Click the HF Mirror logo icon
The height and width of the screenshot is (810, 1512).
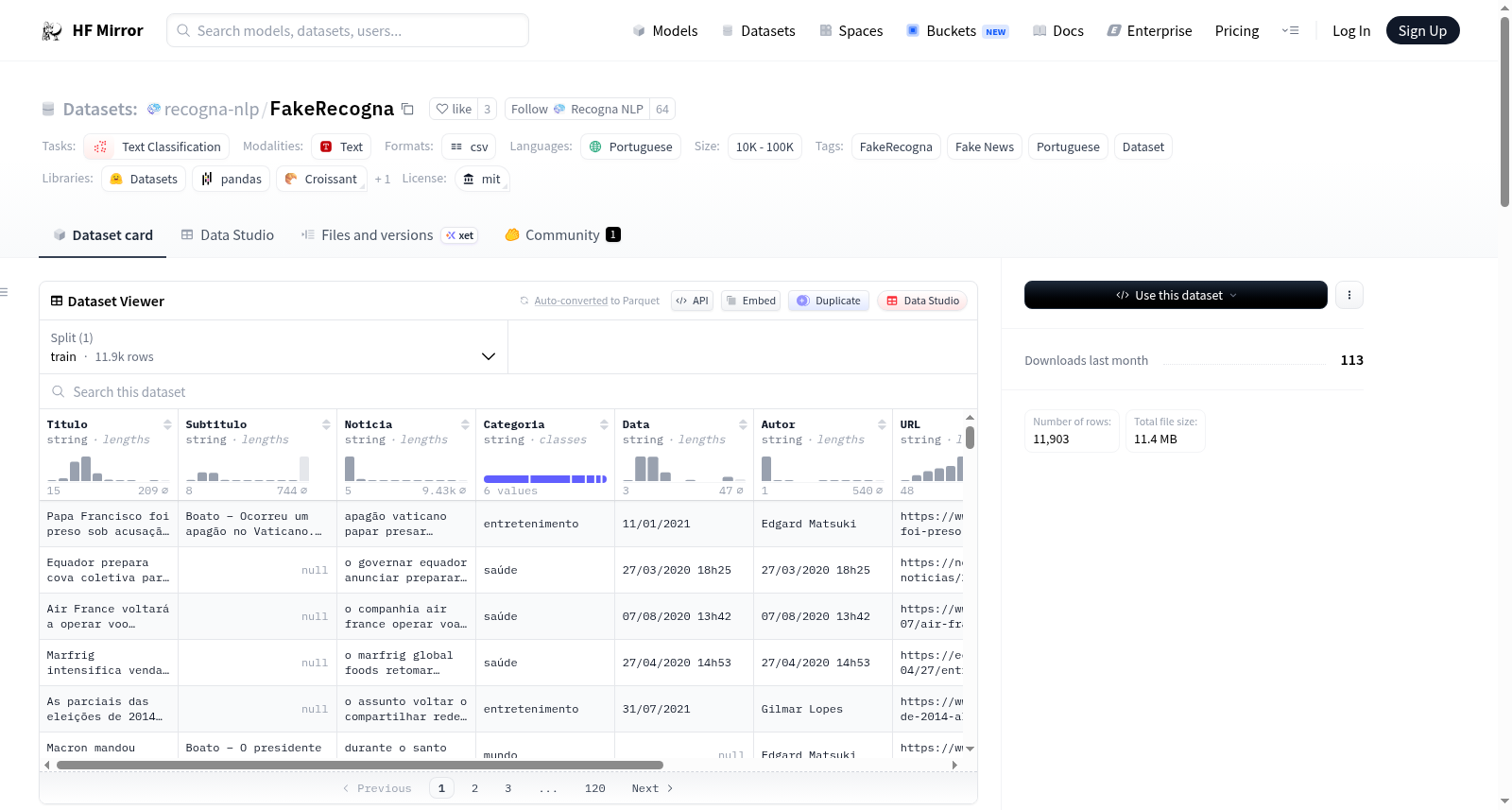[x=52, y=31]
